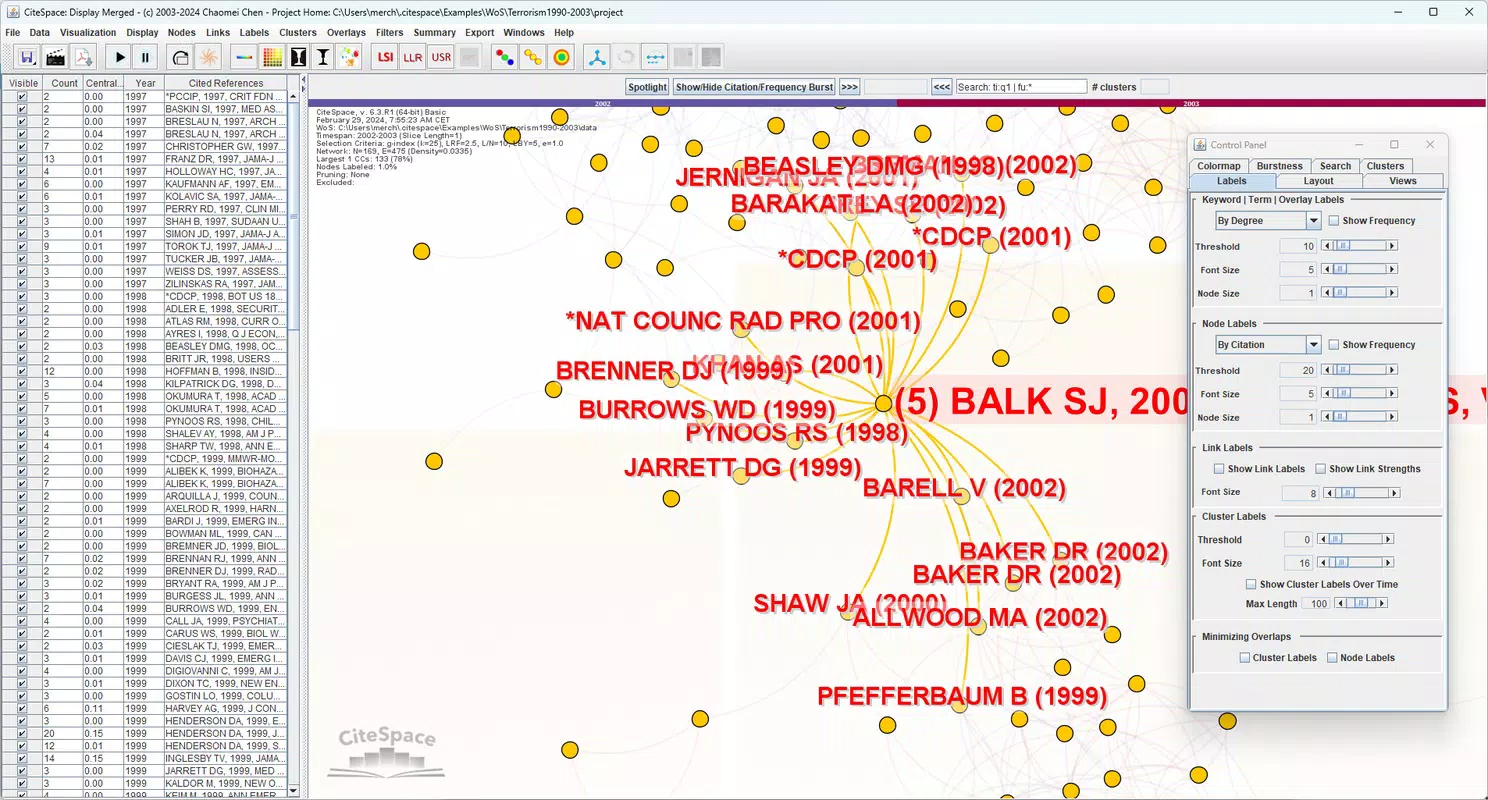Viewport: 1488px width, 800px height.
Task: Click the Pause button in toolbar
Action: (146, 57)
